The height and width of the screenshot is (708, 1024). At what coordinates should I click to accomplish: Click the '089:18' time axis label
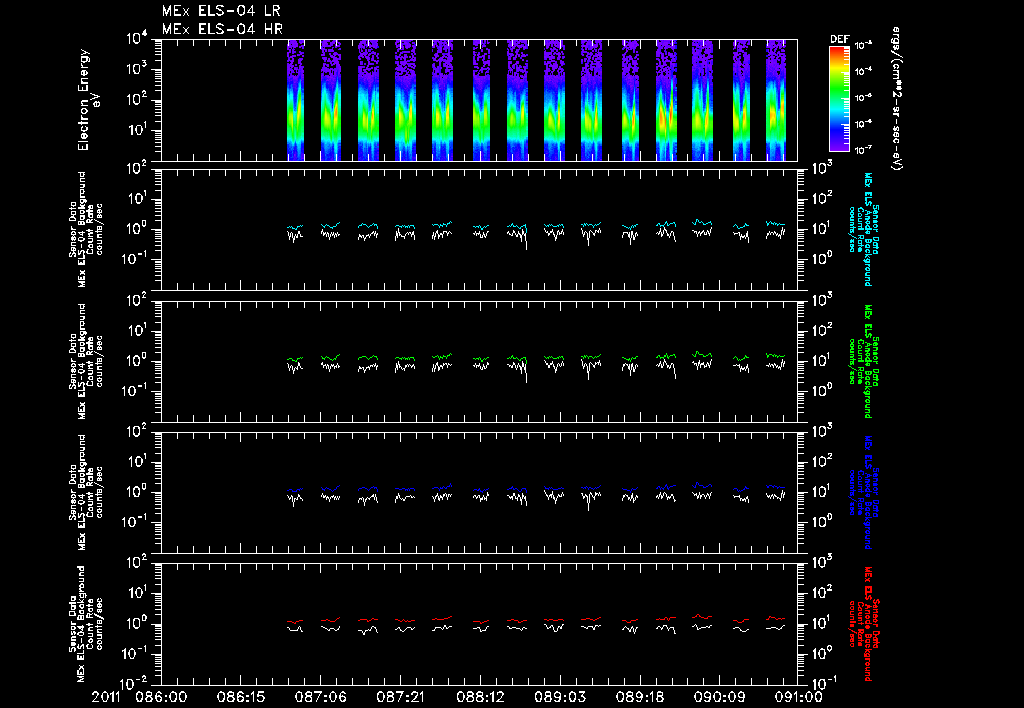[639, 697]
